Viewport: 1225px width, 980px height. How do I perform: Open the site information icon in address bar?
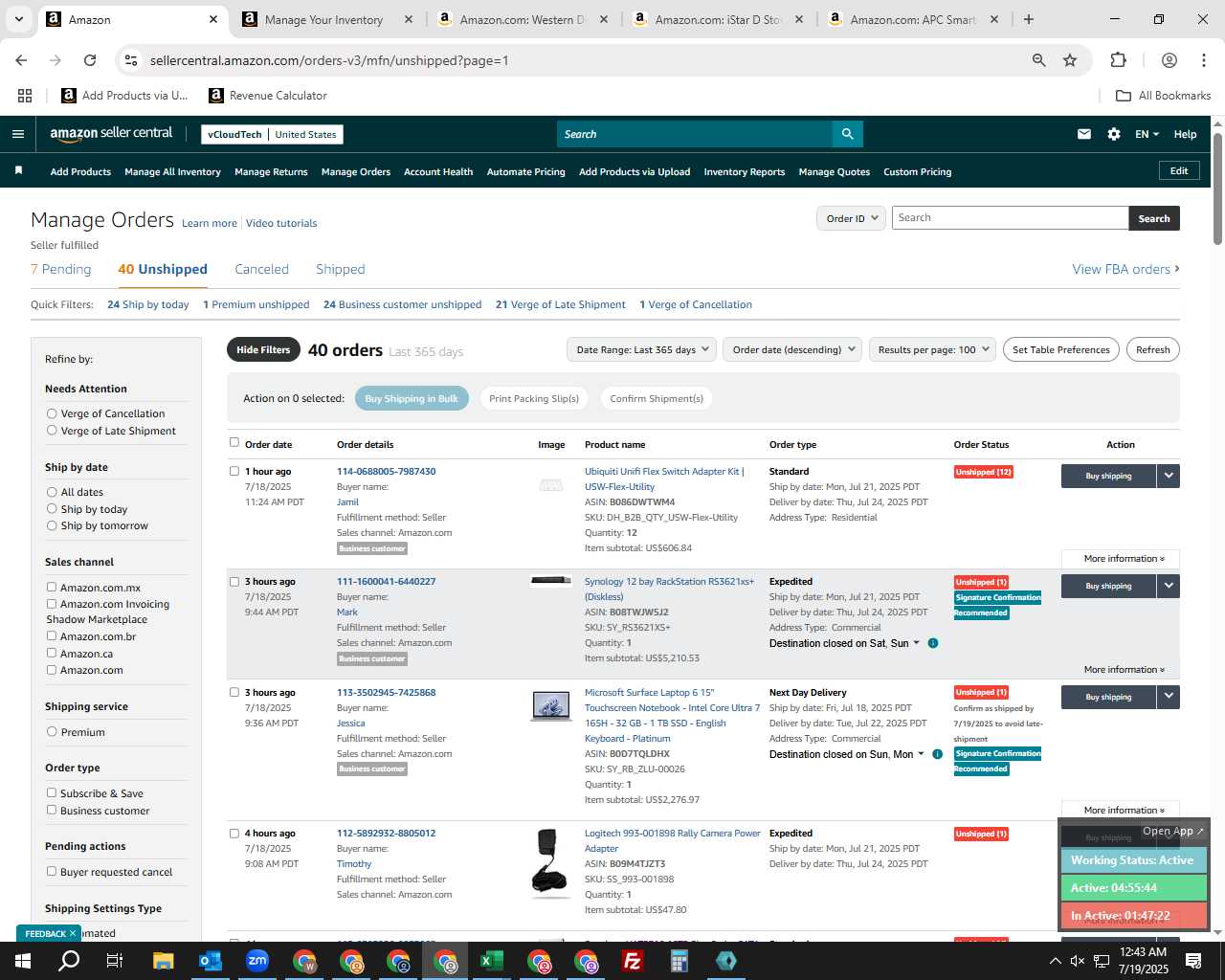pyautogui.click(x=131, y=60)
